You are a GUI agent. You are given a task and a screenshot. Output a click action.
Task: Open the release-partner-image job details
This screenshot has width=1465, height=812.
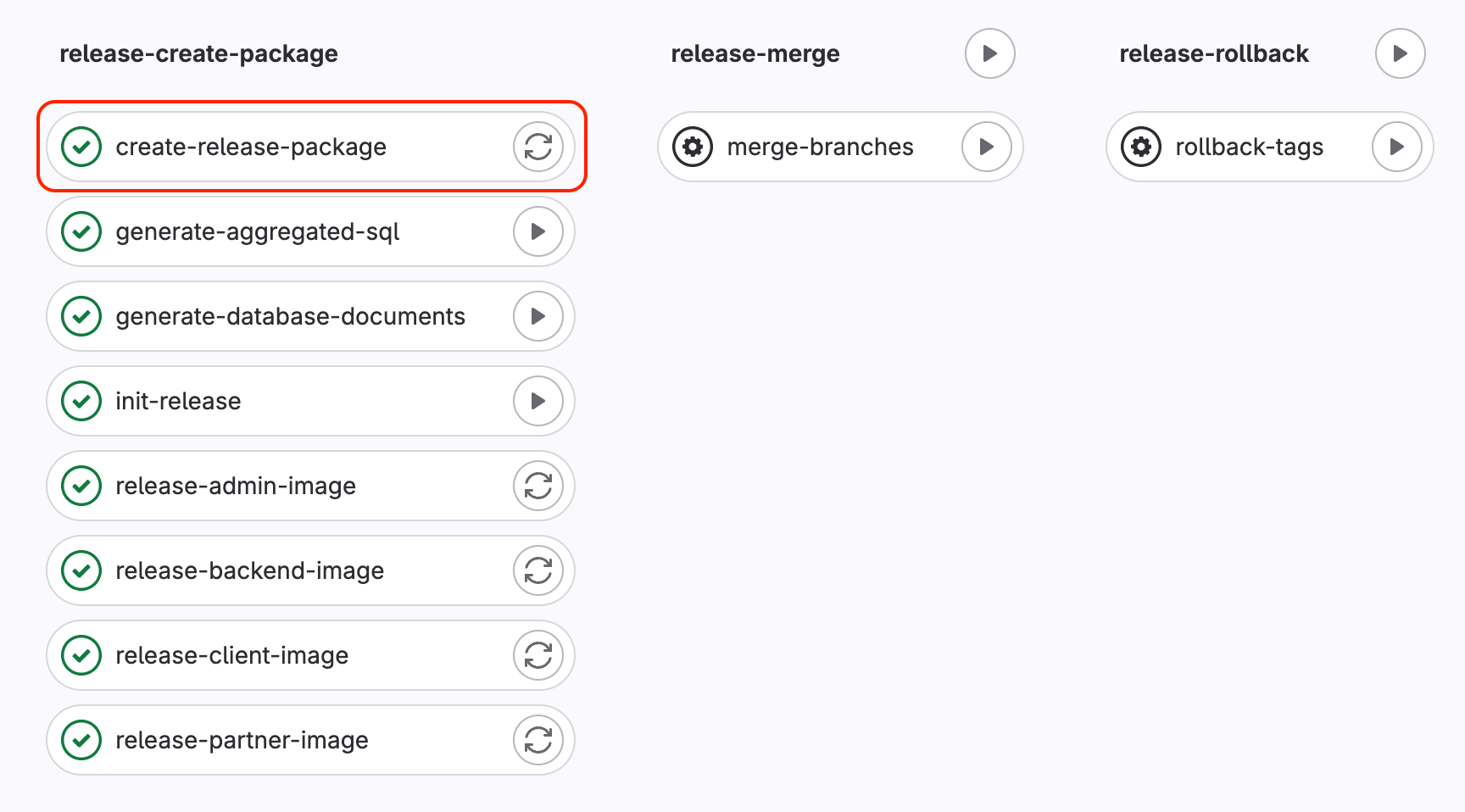click(242, 740)
